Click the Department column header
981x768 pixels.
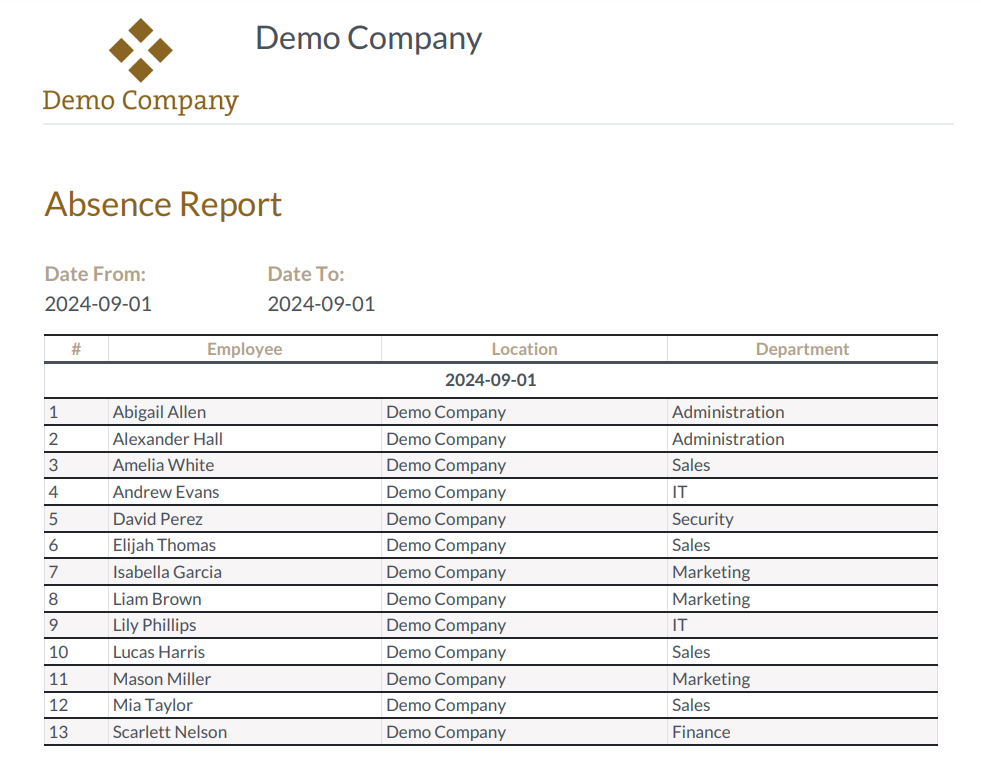click(x=802, y=349)
